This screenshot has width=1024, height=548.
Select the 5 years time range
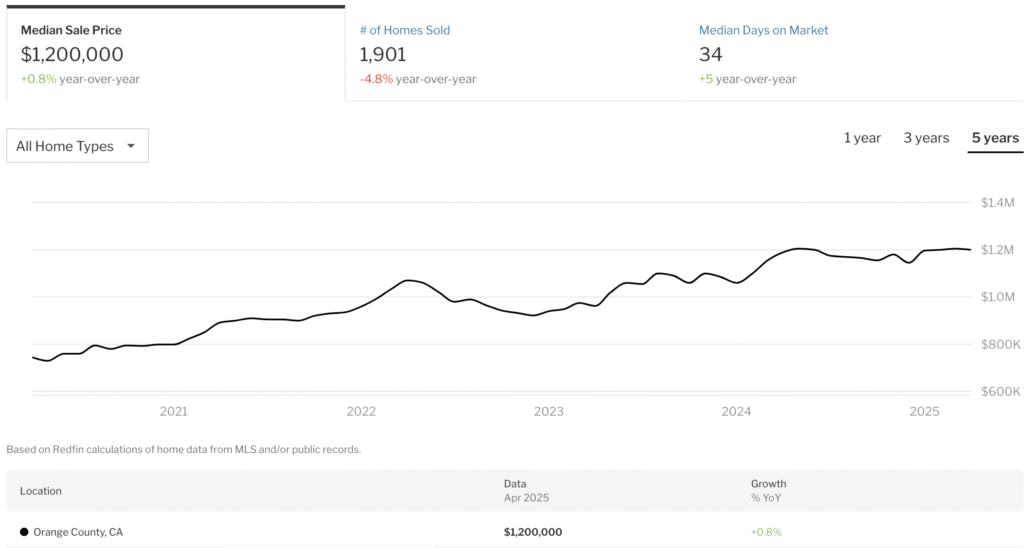point(995,138)
